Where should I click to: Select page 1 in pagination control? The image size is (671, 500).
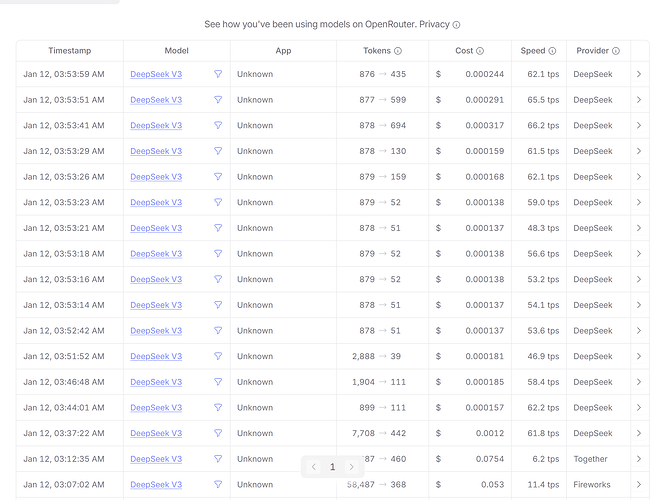coord(333,467)
